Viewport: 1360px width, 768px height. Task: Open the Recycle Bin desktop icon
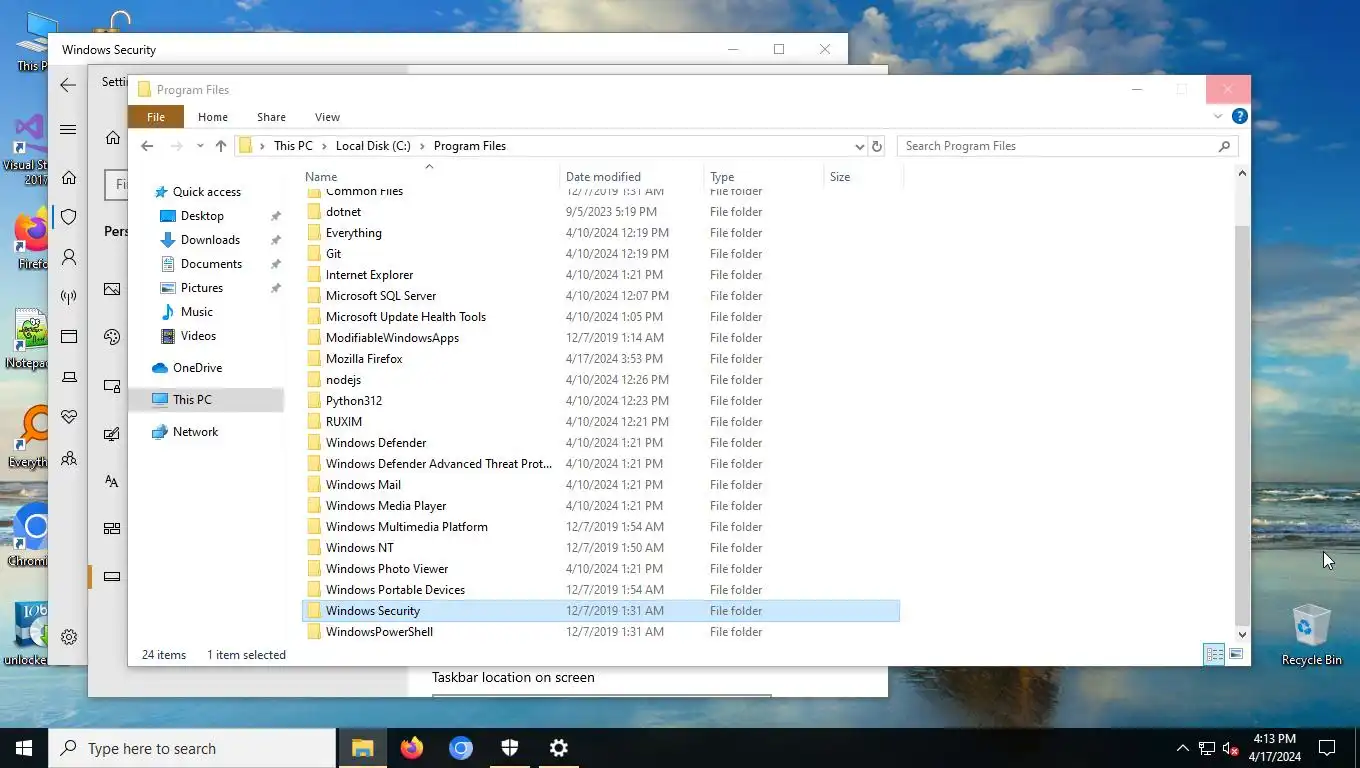[1311, 635]
